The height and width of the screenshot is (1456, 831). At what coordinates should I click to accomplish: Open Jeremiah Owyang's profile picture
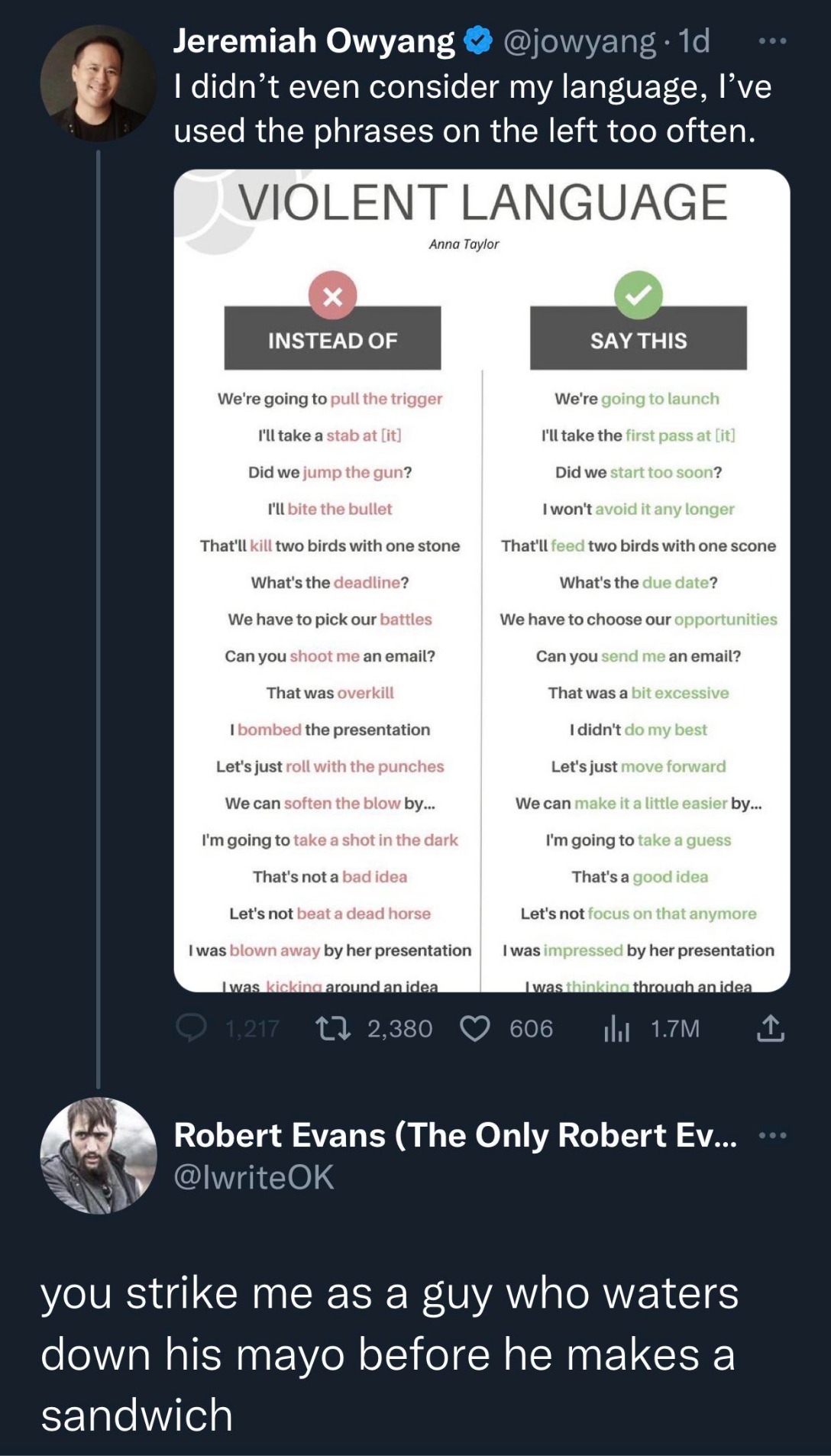98,83
